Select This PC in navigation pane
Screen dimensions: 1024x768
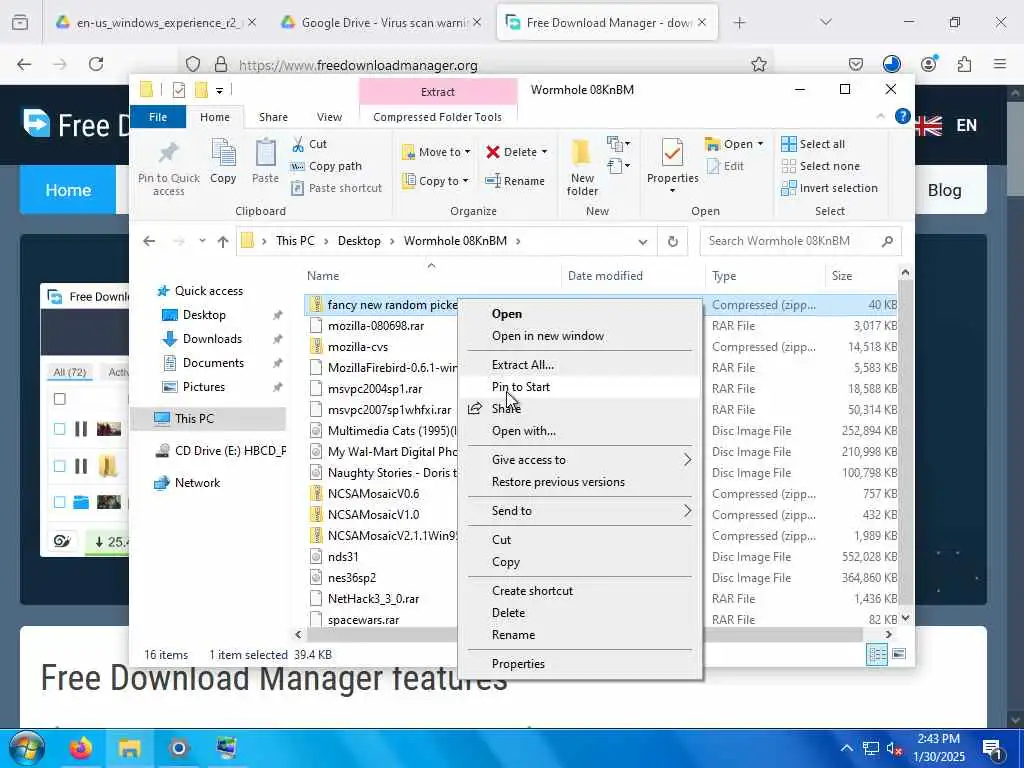(194, 419)
